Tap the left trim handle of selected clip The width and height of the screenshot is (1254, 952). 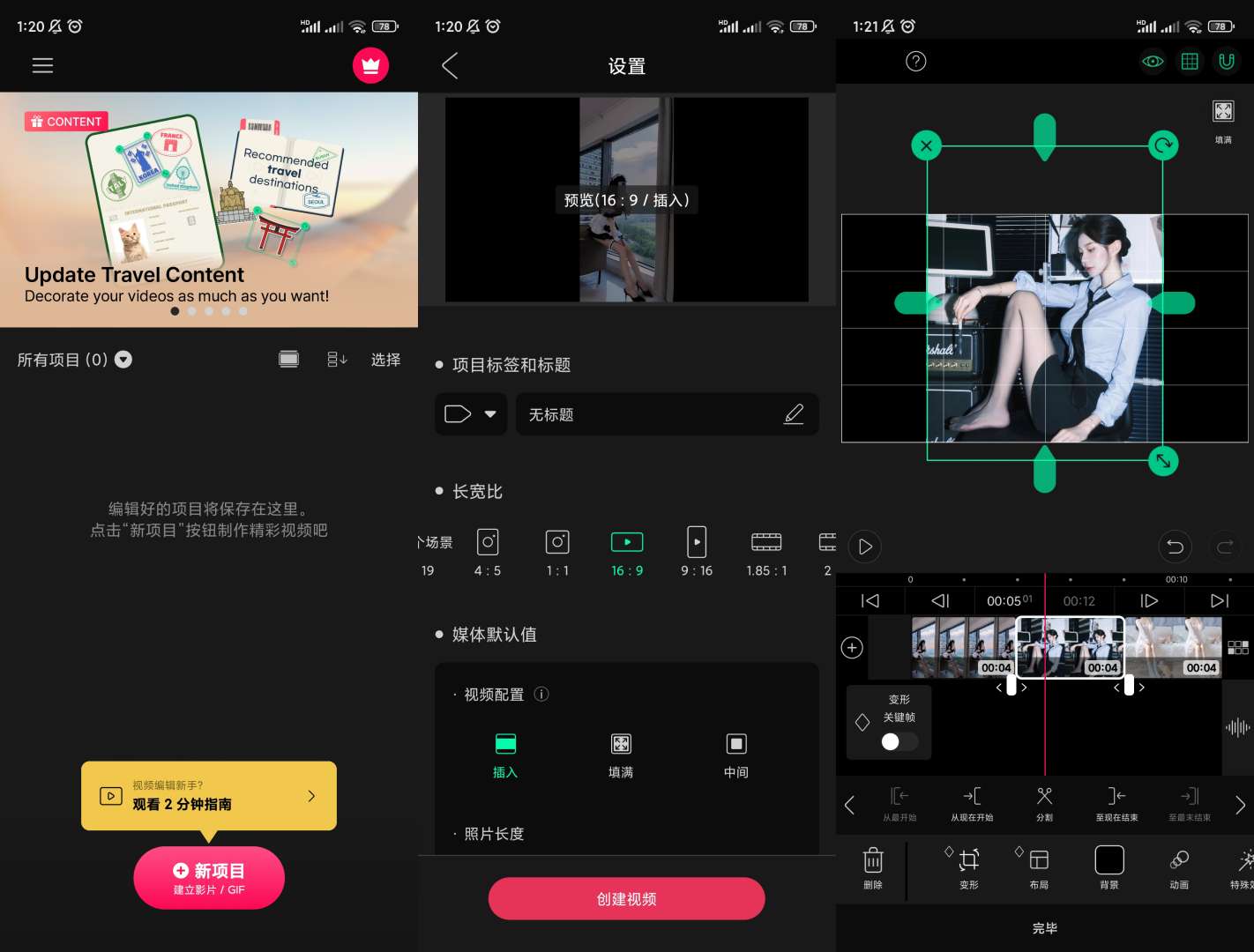[x=1011, y=686]
